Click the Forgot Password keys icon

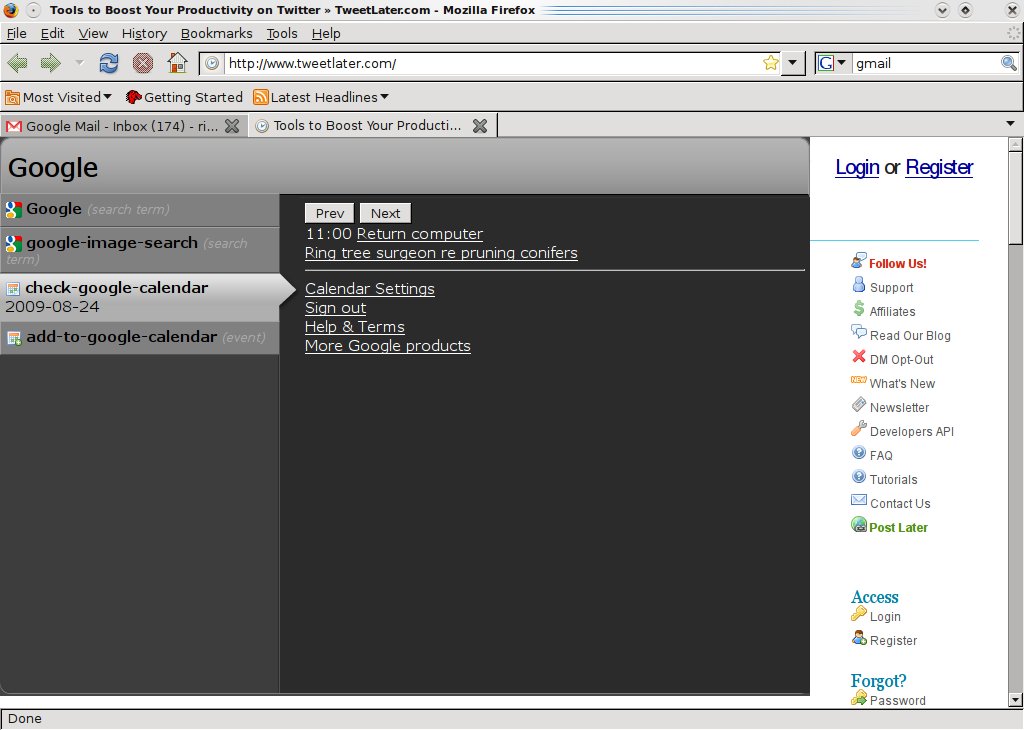(859, 698)
